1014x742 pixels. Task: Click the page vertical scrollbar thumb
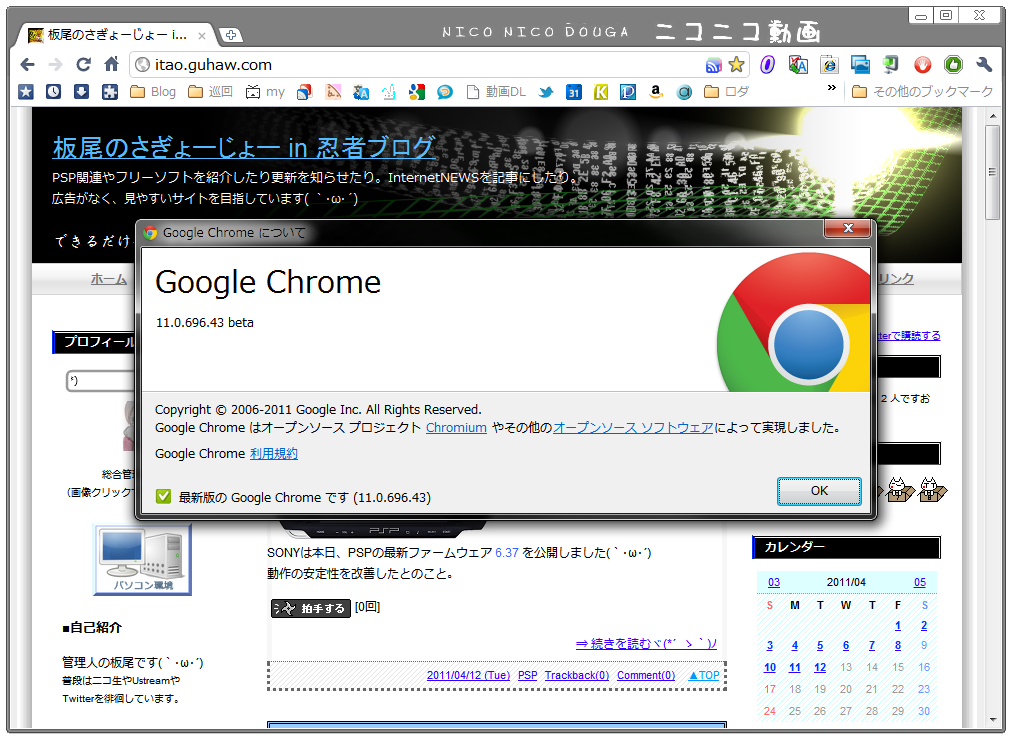992,171
